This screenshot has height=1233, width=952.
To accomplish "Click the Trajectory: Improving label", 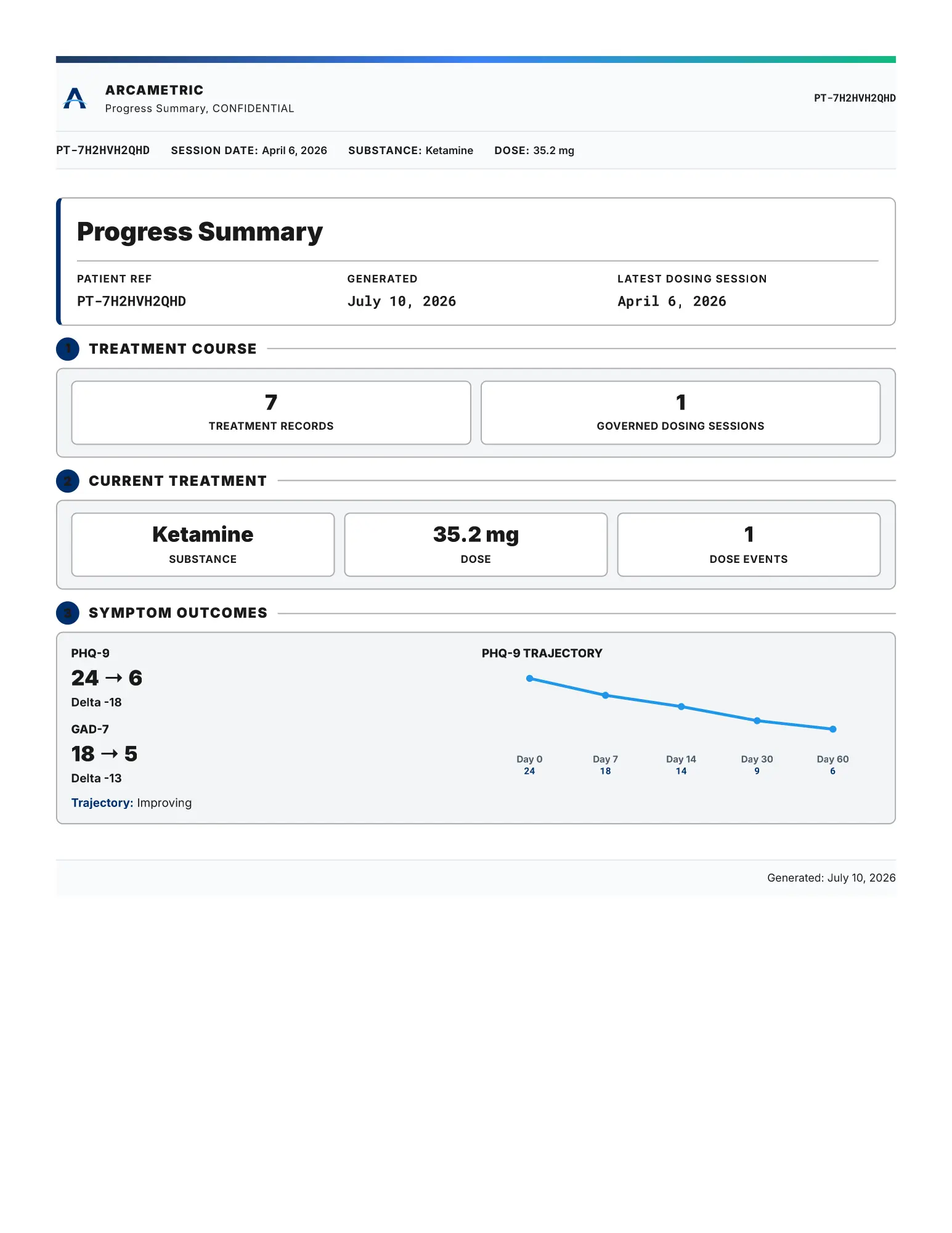I will coord(131,803).
